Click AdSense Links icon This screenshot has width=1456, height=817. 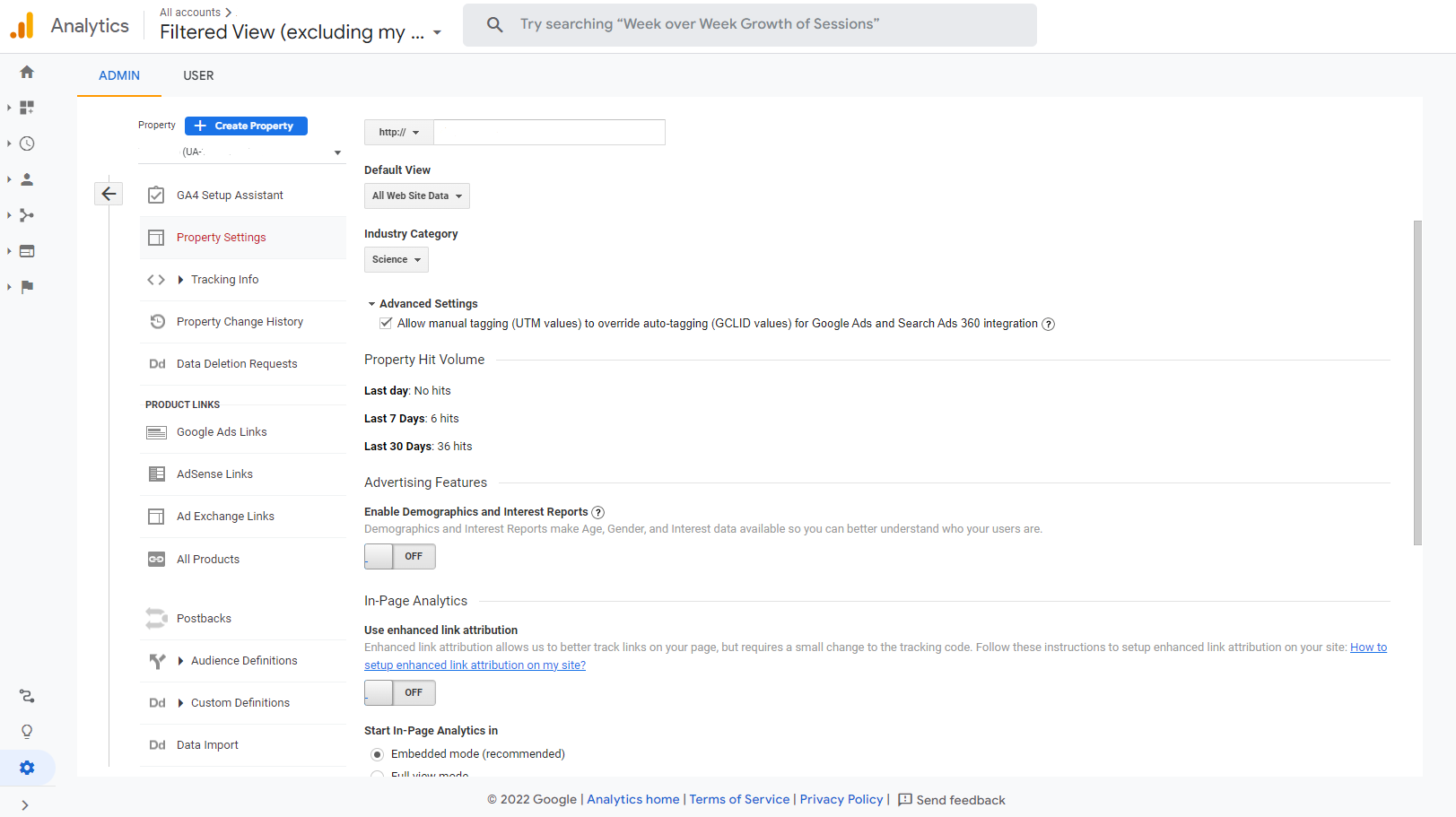coord(156,474)
